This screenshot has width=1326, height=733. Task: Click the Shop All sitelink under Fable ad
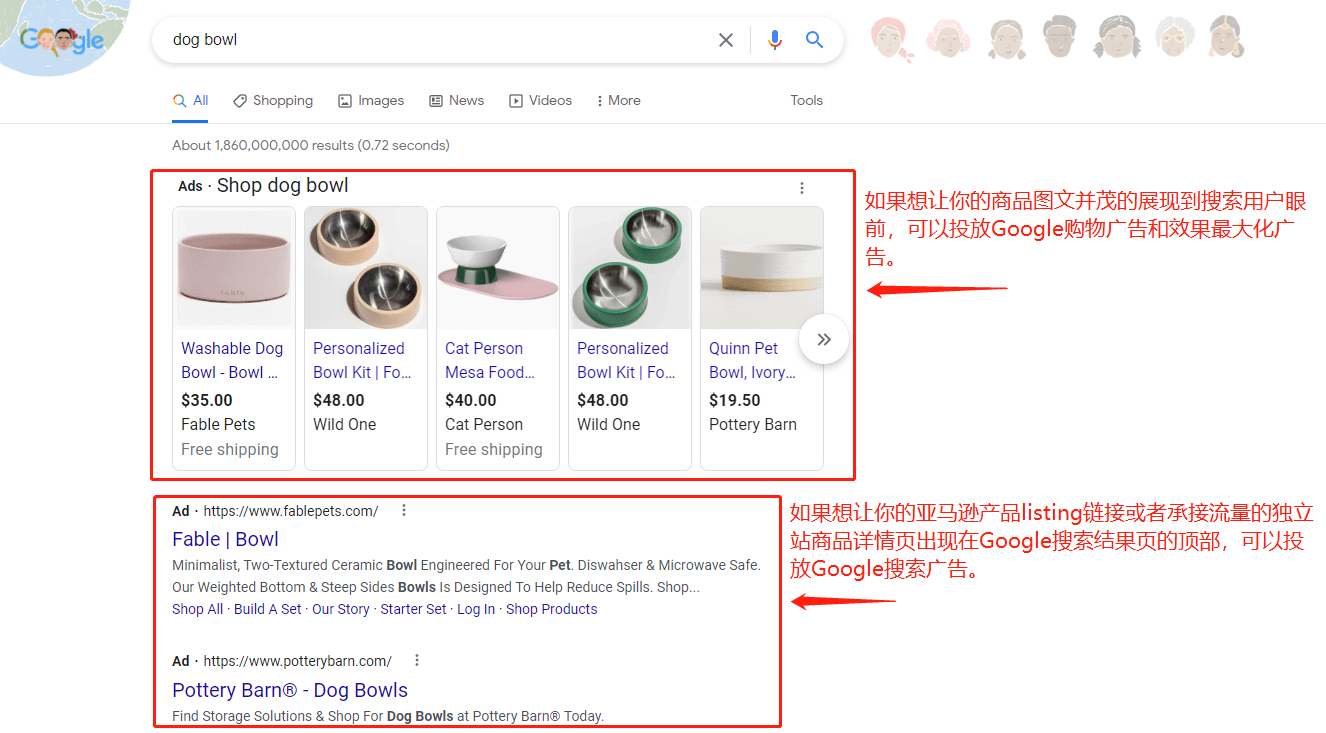[x=197, y=608]
